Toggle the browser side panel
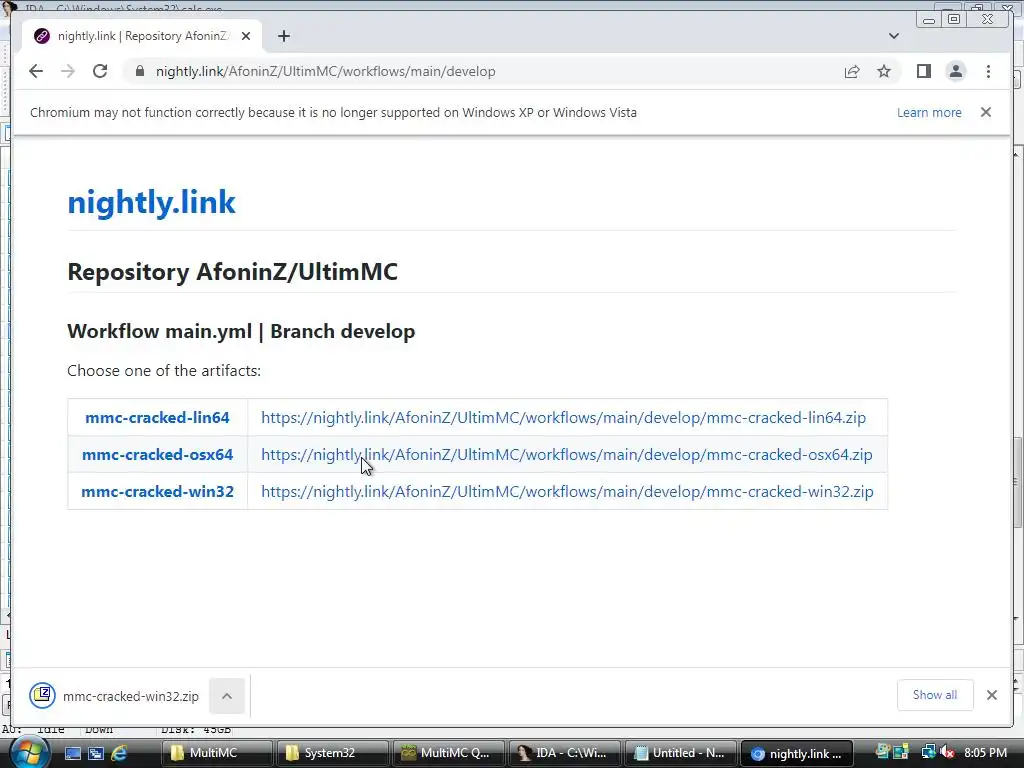Viewport: 1024px width, 768px height. pos(923,71)
